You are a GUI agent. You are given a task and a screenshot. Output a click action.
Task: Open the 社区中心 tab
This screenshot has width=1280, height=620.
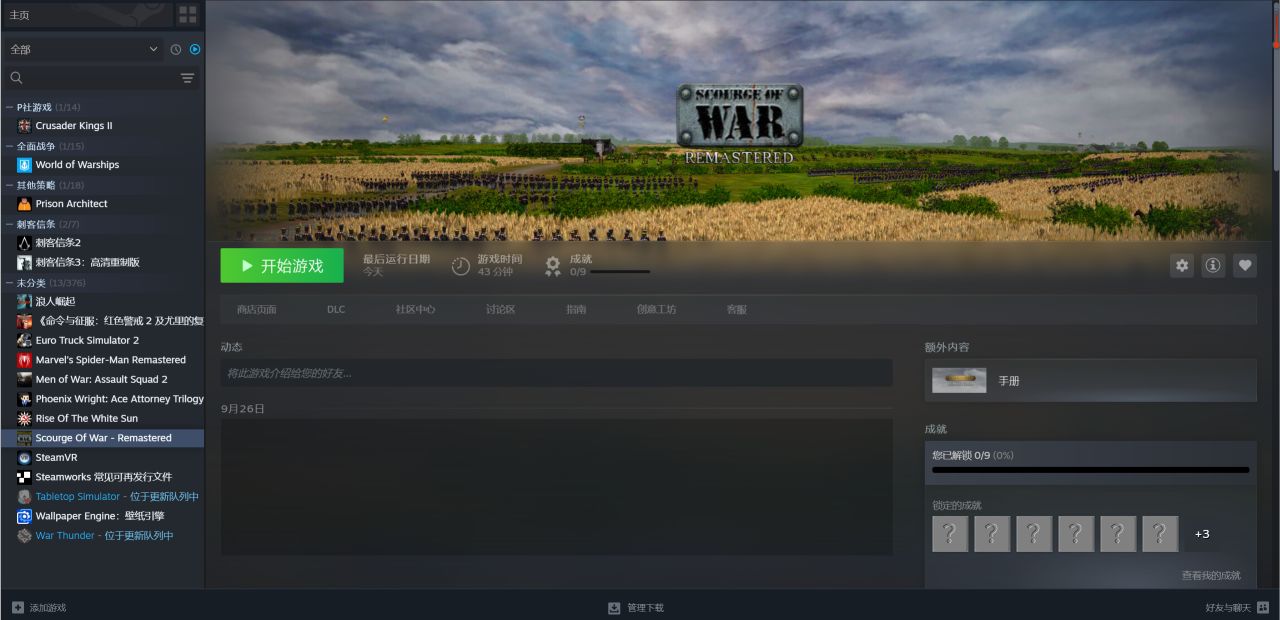(415, 310)
